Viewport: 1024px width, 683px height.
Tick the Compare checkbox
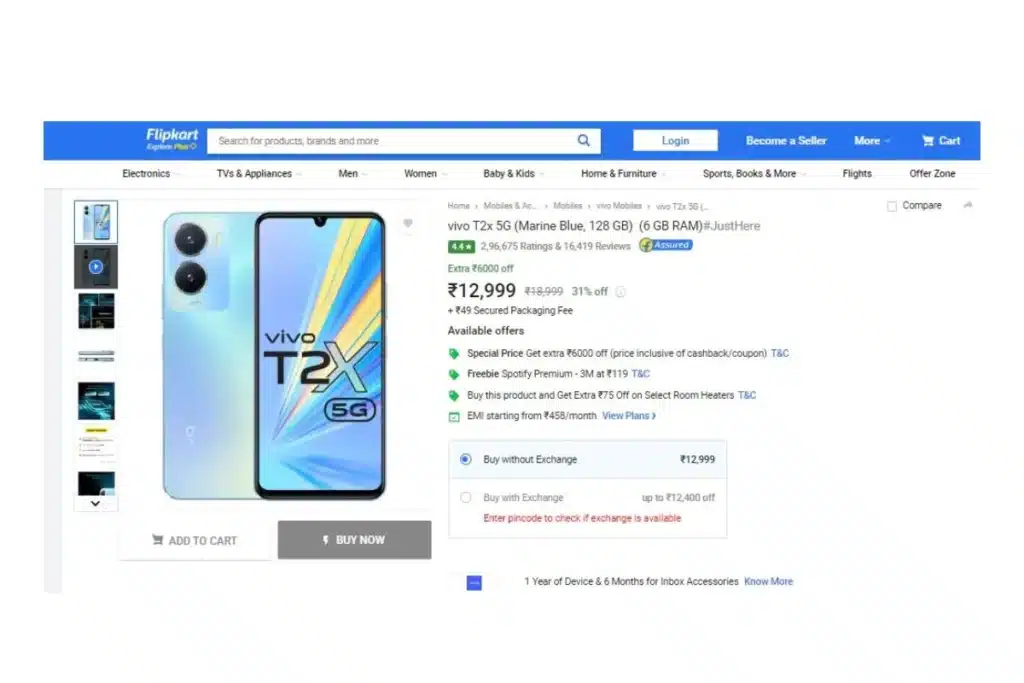[x=891, y=206]
